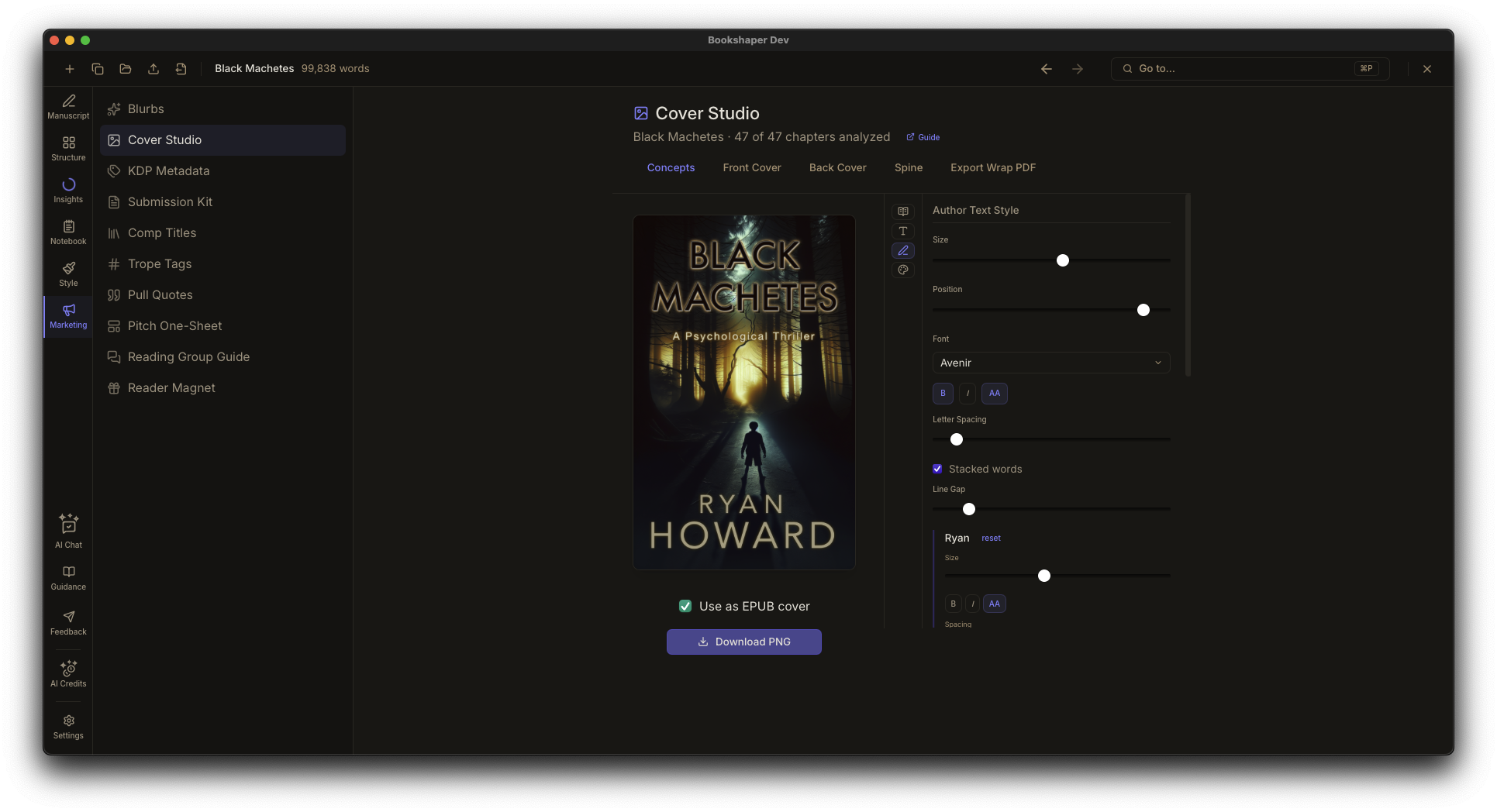Close the panel with the X icon

[1427, 69]
